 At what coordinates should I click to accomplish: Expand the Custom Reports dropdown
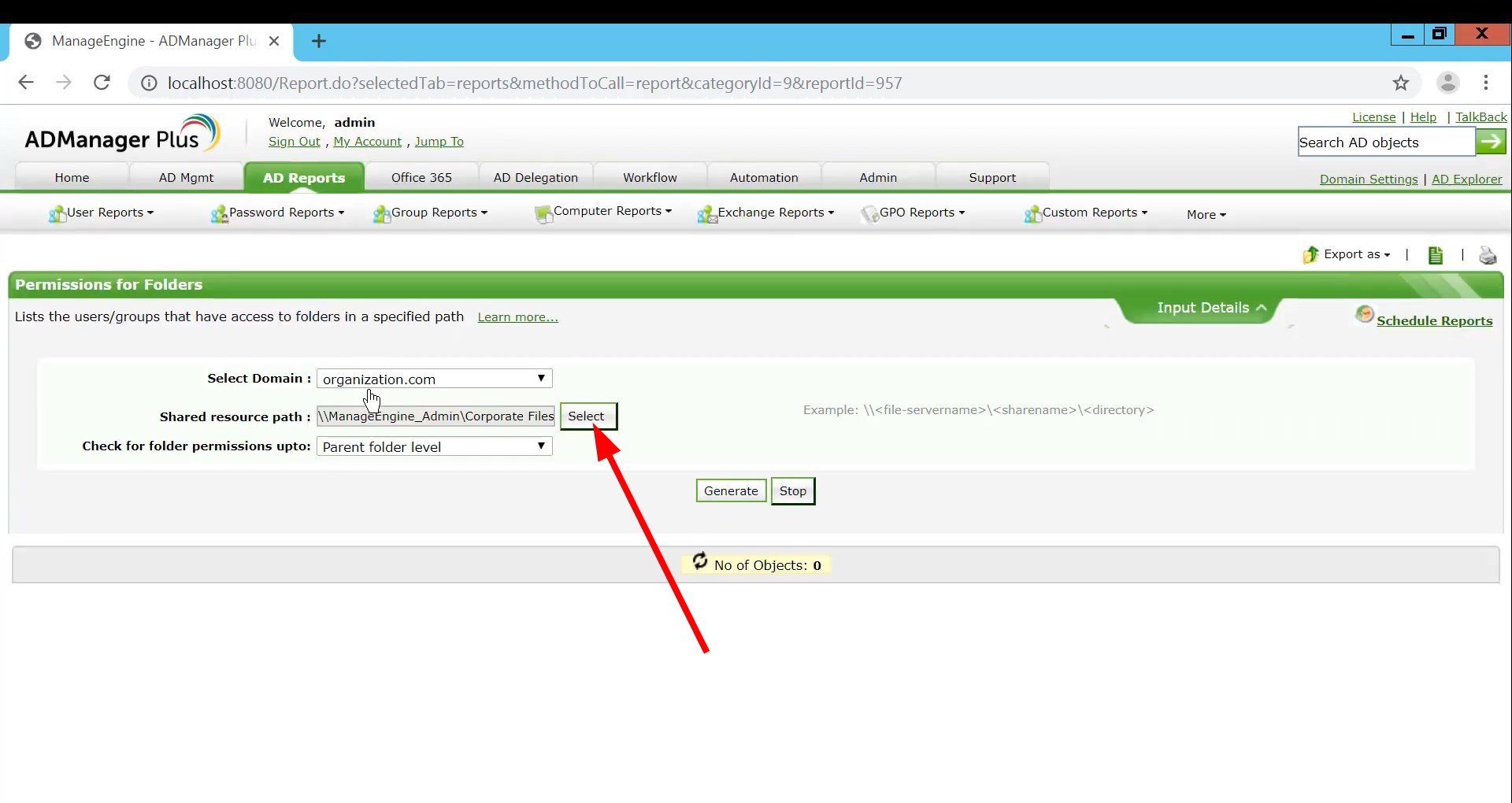tap(1095, 213)
